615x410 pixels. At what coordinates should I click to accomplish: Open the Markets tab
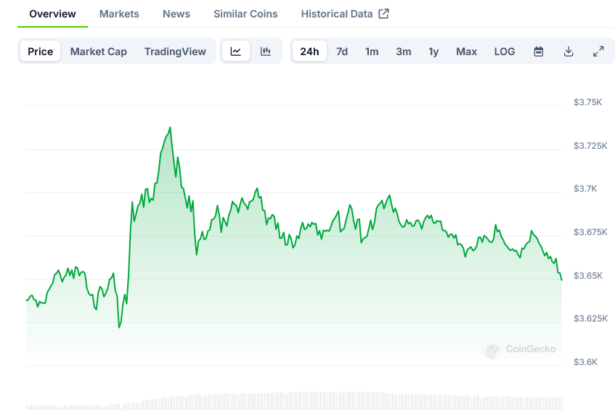pyautogui.click(x=119, y=14)
